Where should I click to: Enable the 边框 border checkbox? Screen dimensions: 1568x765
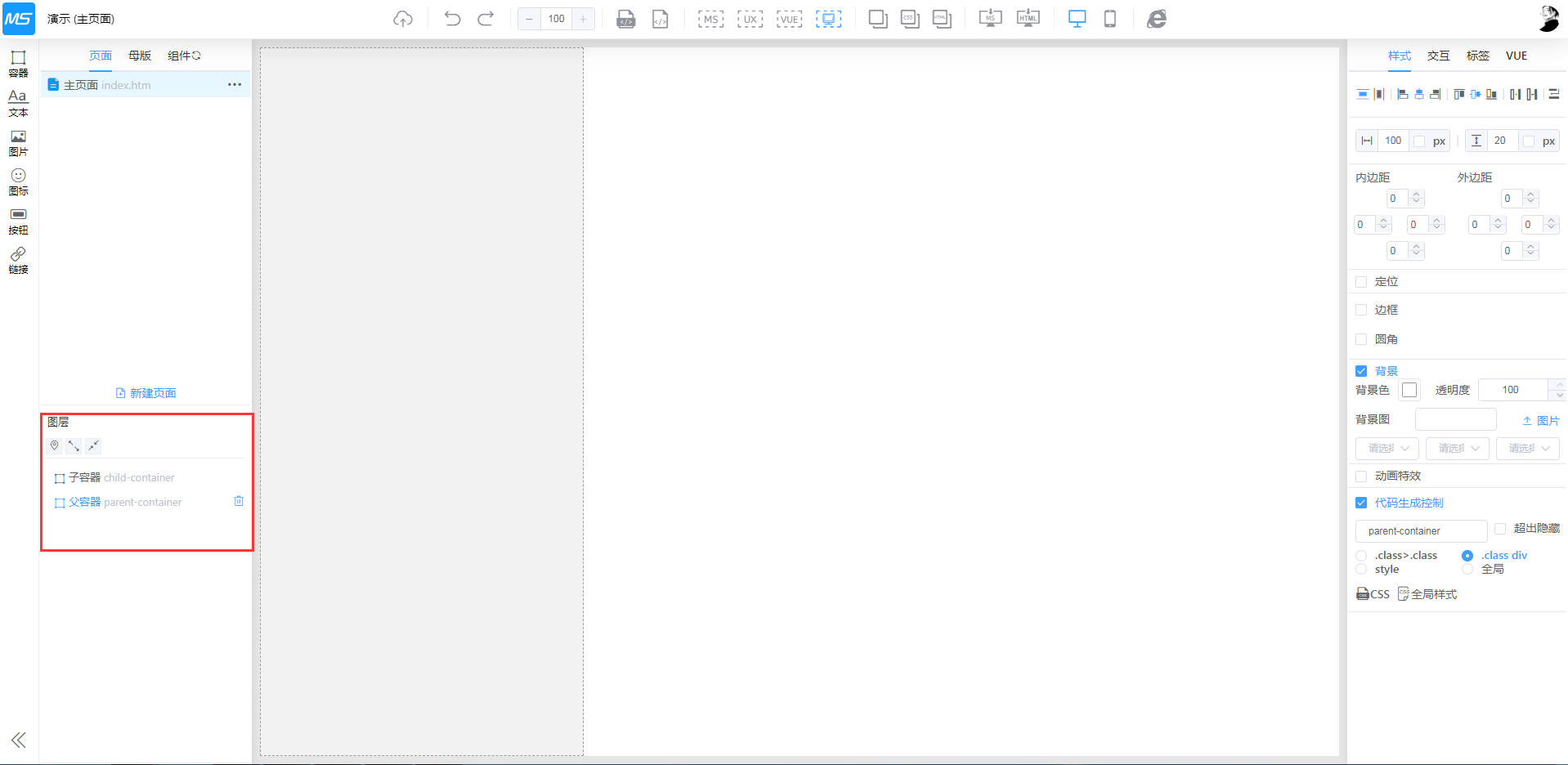tap(1361, 310)
